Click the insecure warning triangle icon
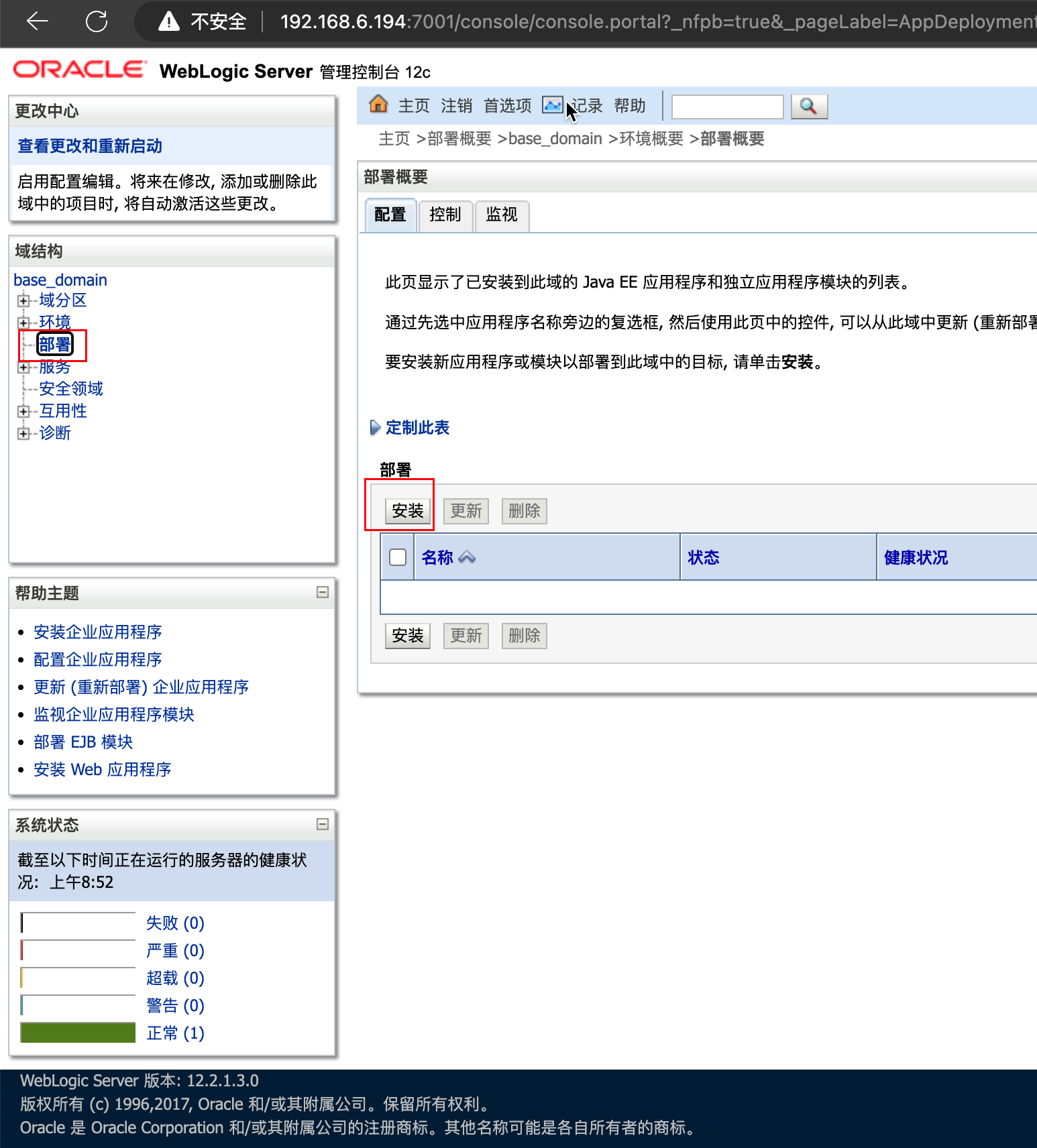 coord(169,22)
